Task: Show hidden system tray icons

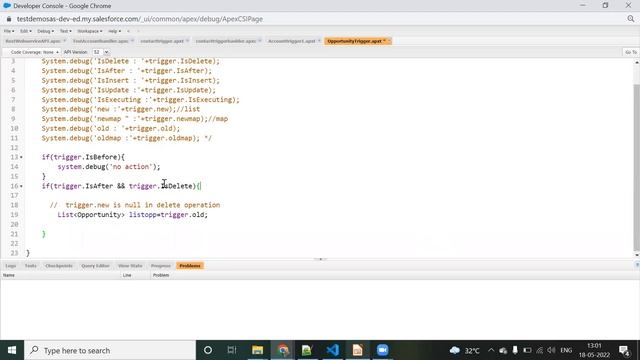Action: (x=491, y=350)
